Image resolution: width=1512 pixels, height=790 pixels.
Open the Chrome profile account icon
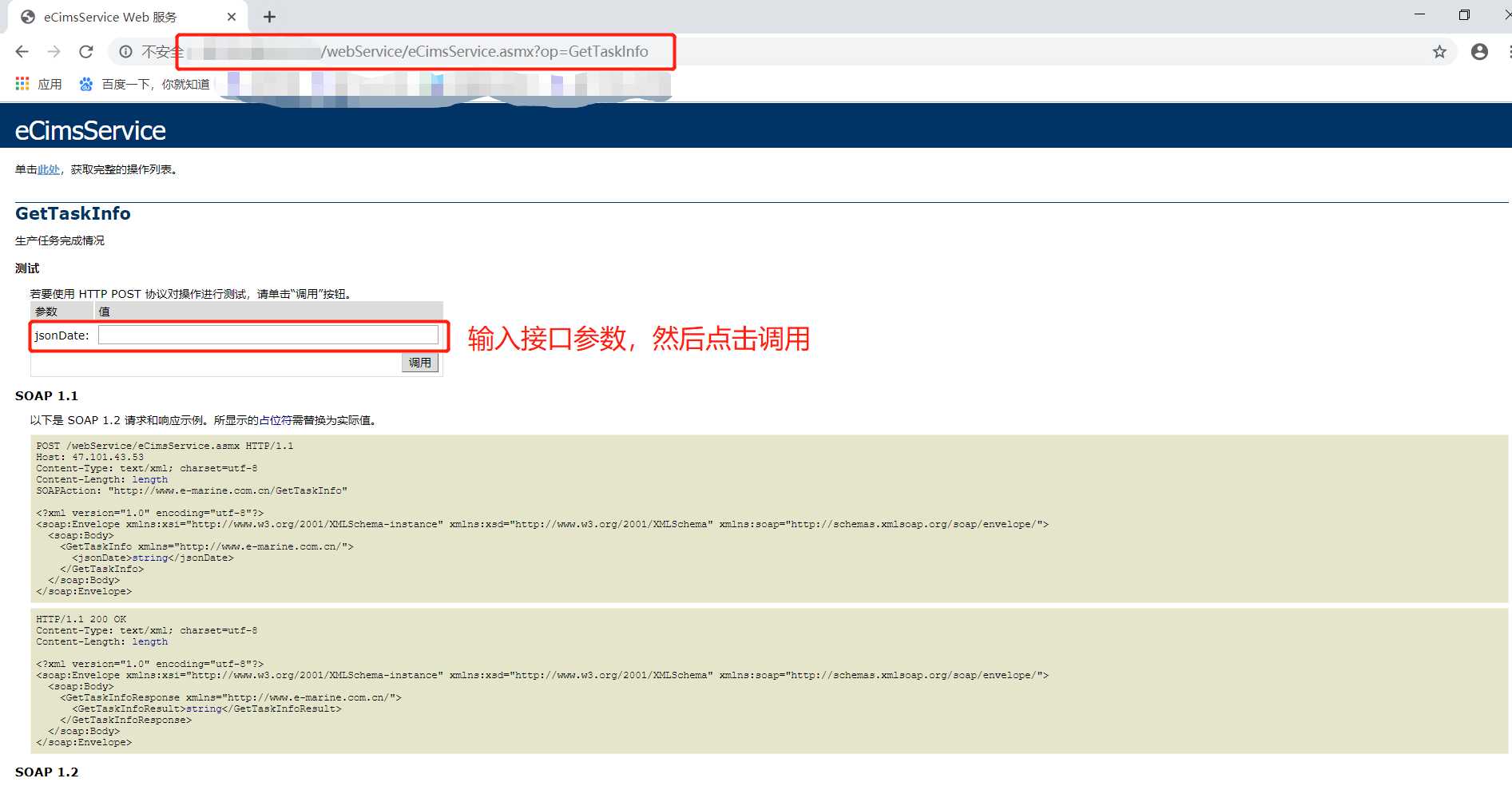point(1479,52)
